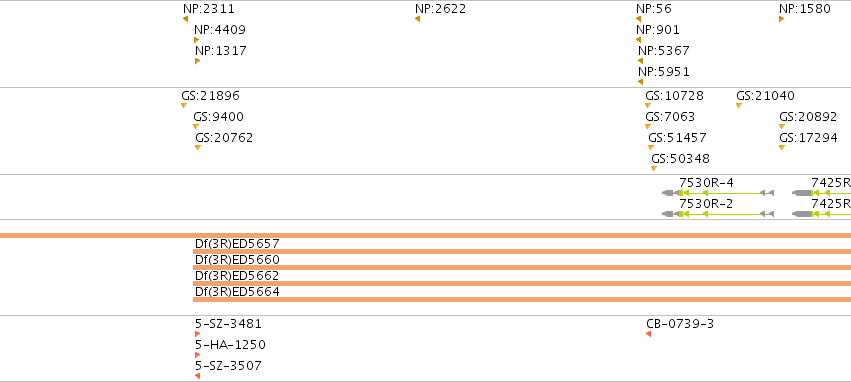Image resolution: width=851 pixels, height=382 pixels.
Task: Click the GS:21040 insertion marker
Action: [739, 106]
